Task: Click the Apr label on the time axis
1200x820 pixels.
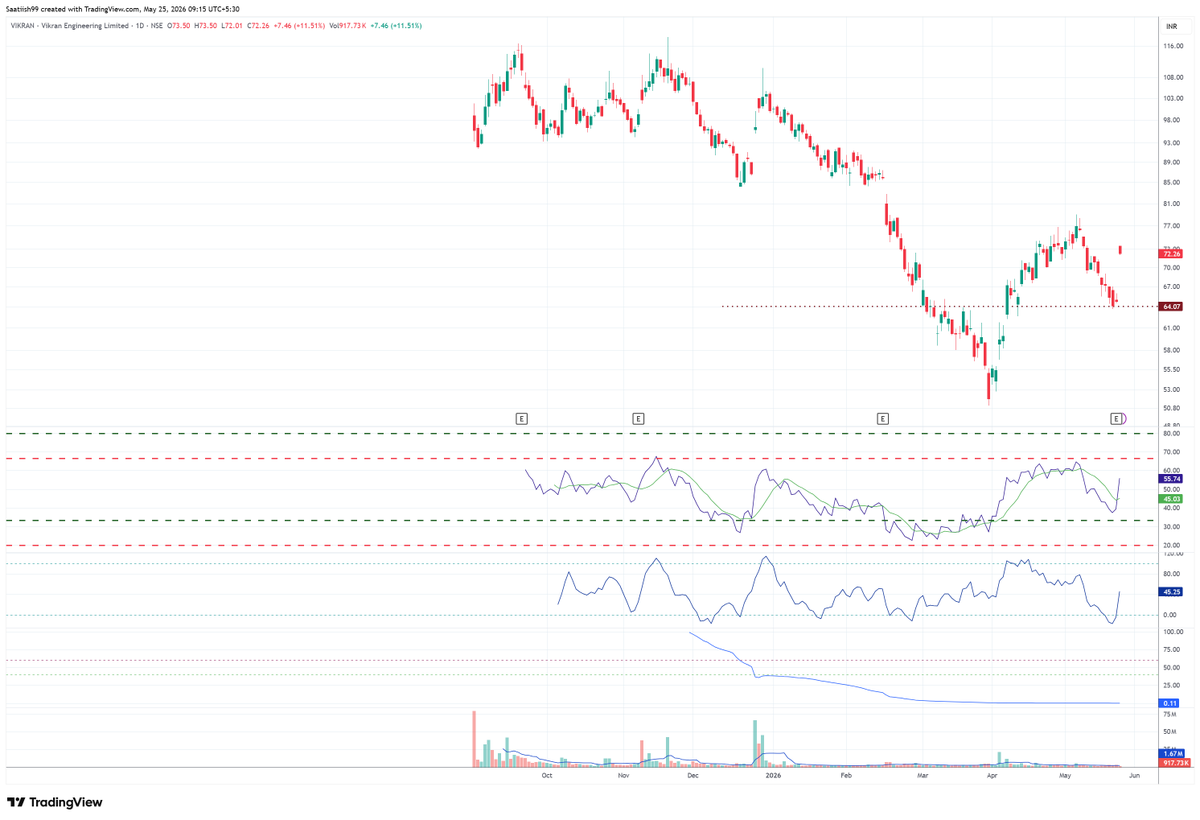Action: click(992, 775)
